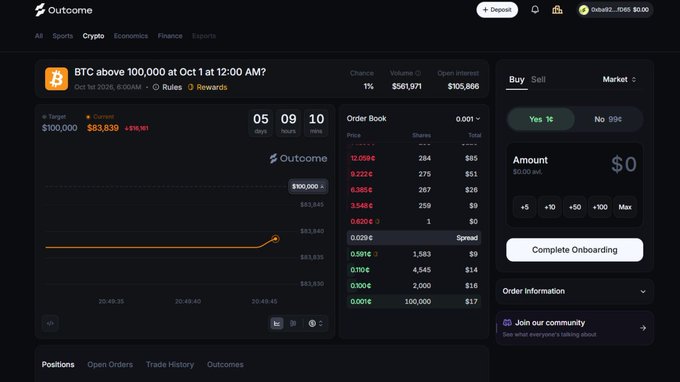Click the Spread row in order book
680x382 pixels.
(414, 238)
